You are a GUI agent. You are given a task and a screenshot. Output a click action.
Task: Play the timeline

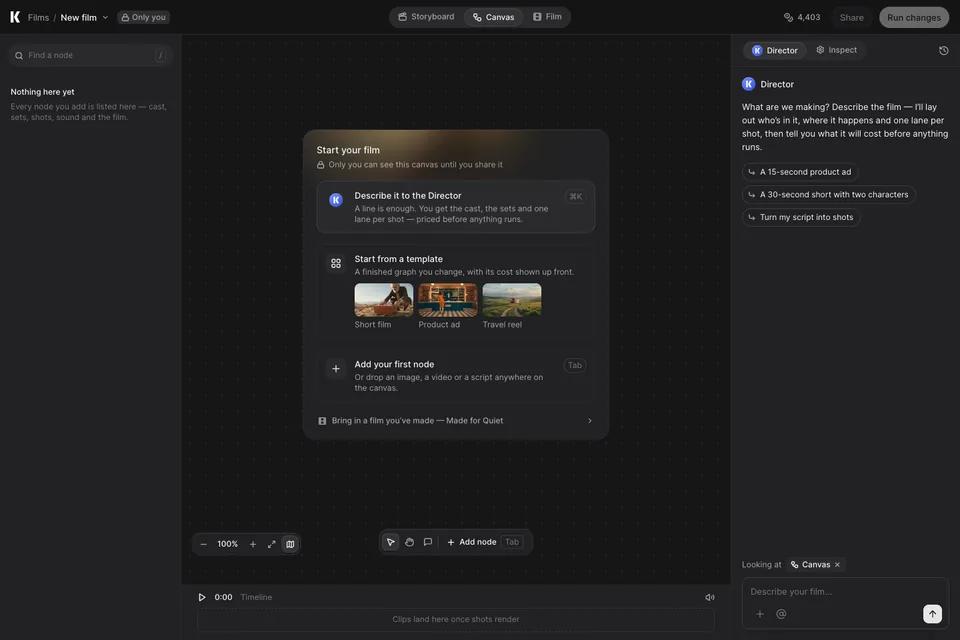pyautogui.click(x=201, y=597)
